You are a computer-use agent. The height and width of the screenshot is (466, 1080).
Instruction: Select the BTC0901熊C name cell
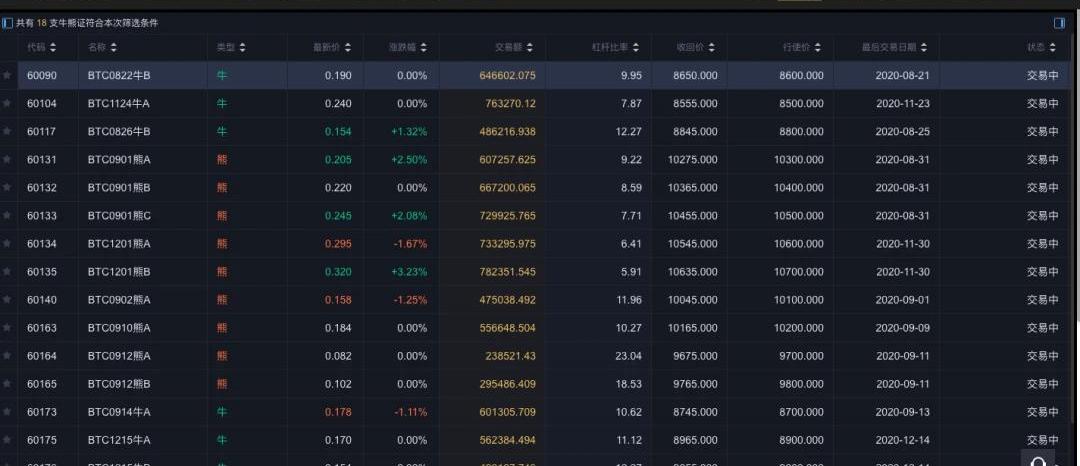point(119,216)
